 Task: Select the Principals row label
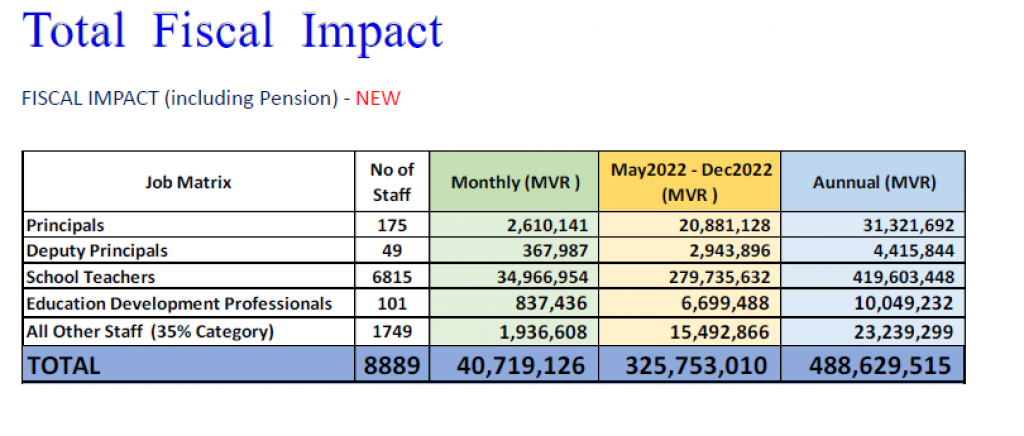tap(65, 226)
